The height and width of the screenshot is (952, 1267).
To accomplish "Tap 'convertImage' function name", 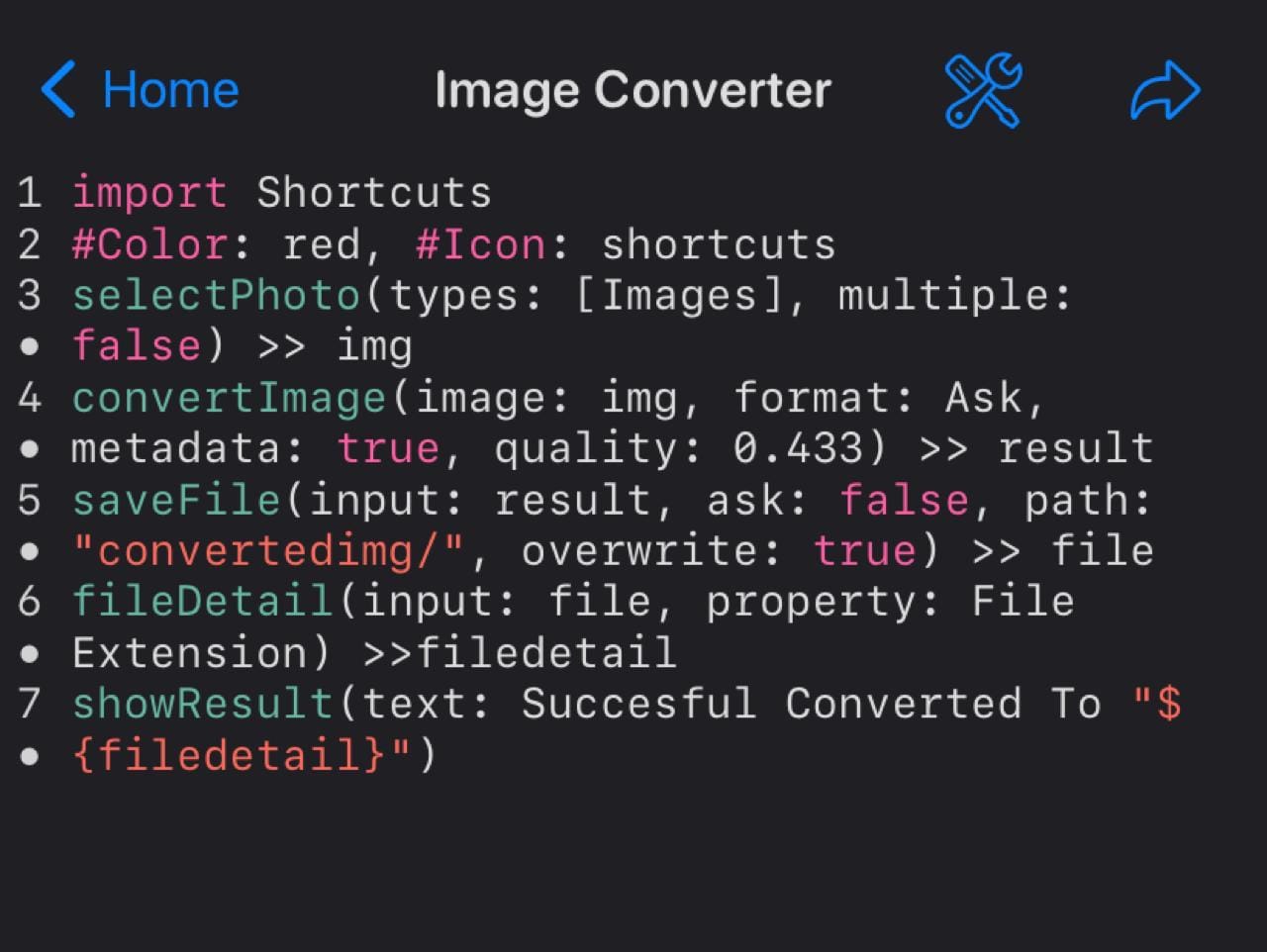I will click(229, 398).
